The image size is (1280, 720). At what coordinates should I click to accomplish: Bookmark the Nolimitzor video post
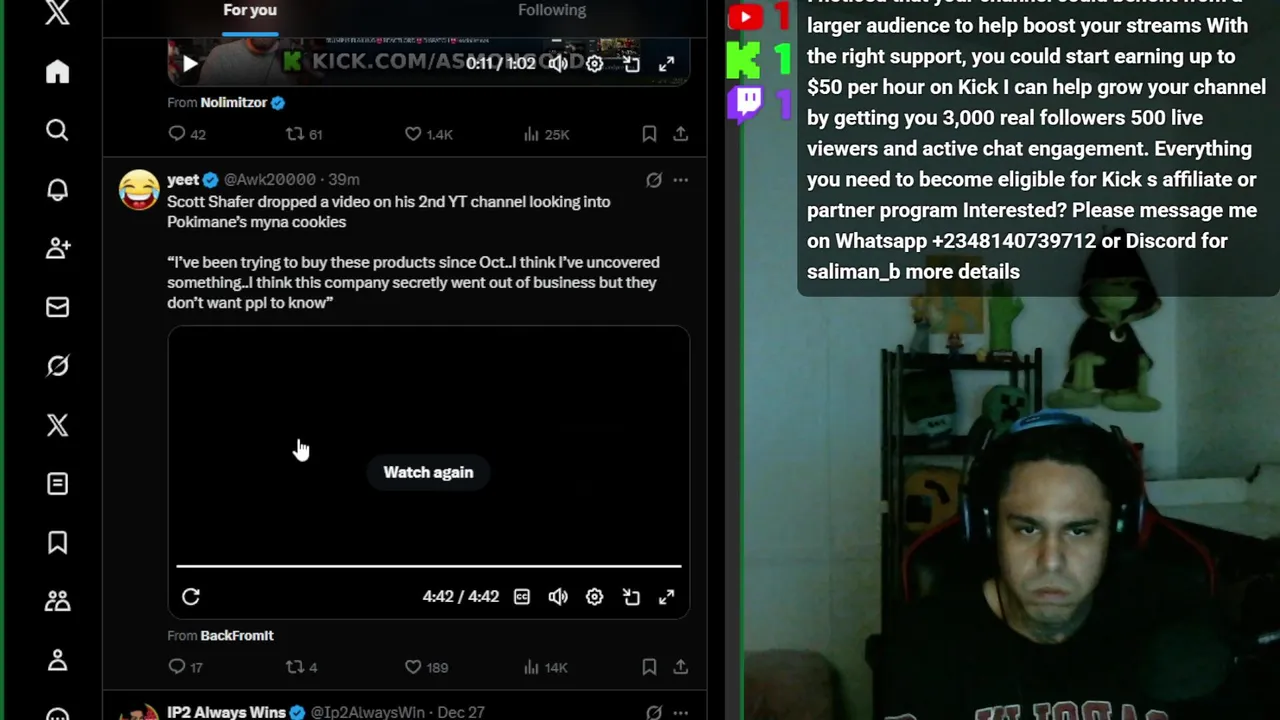point(649,134)
